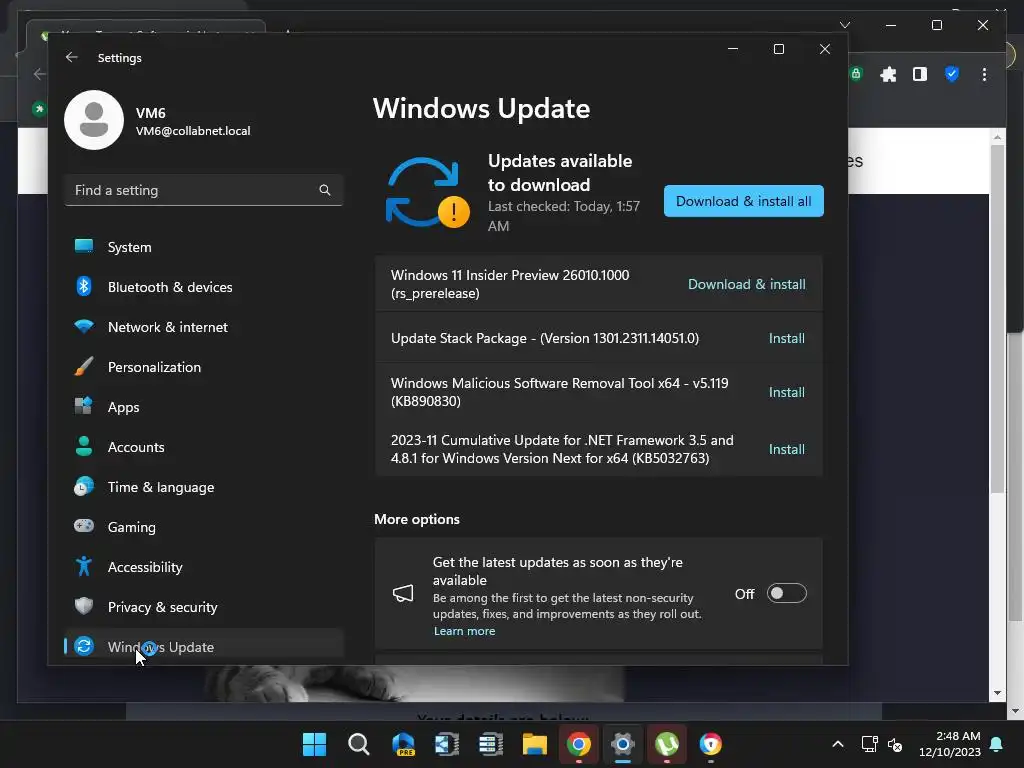Open uTorrent from the taskbar

pos(667,744)
